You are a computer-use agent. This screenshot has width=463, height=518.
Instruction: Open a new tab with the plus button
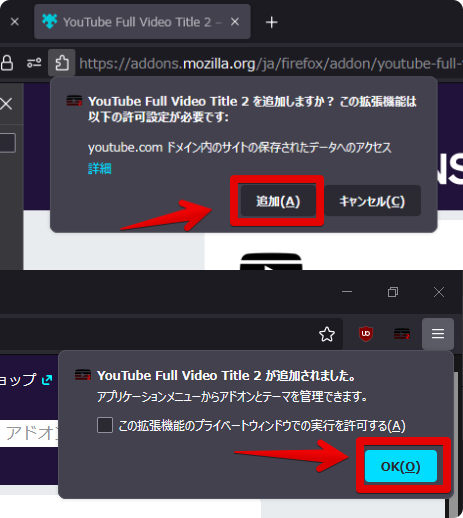(x=272, y=22)
